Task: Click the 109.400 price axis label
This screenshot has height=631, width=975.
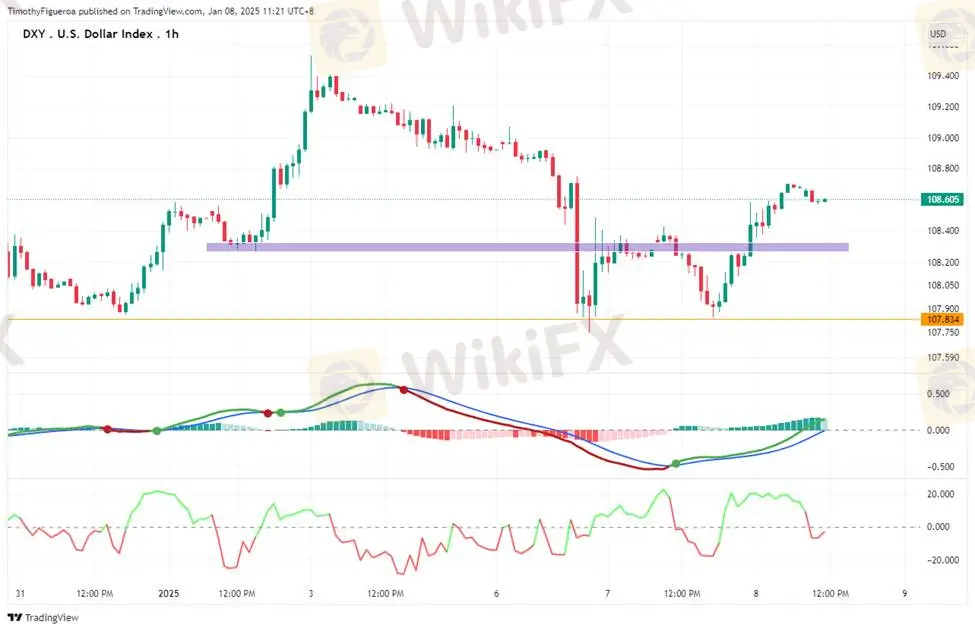Action: (943, 76)
